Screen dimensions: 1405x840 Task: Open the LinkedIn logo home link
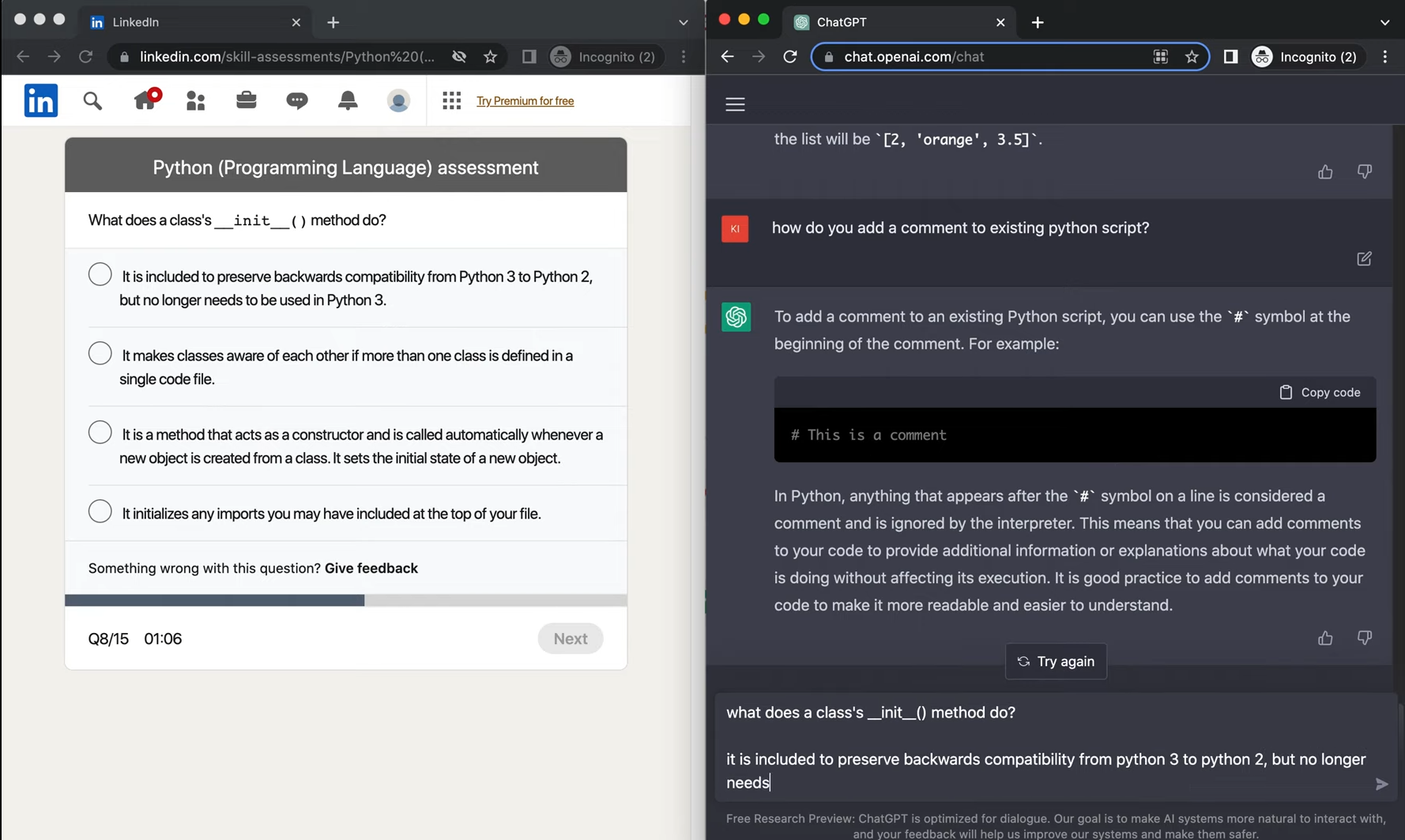tap(41, 100)
